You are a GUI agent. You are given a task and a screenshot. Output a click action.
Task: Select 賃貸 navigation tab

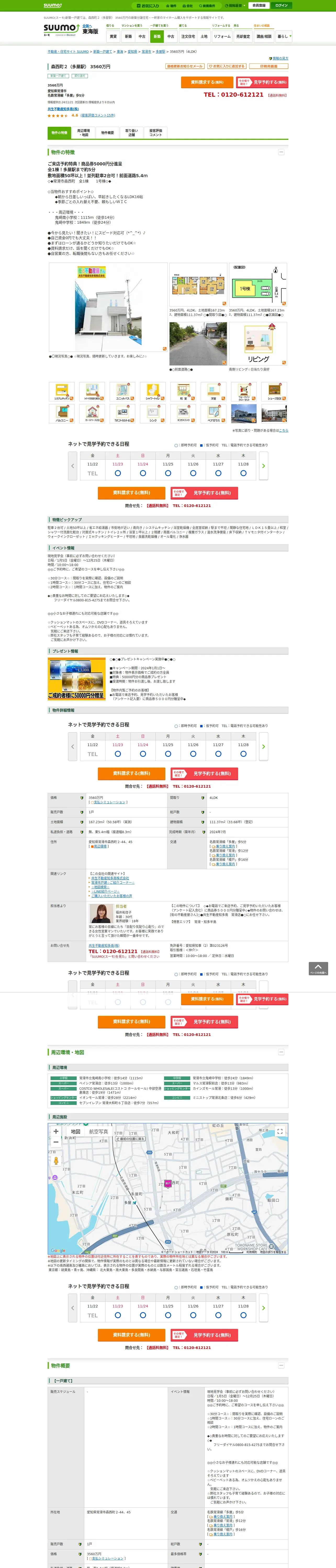[x=113, y=37]
